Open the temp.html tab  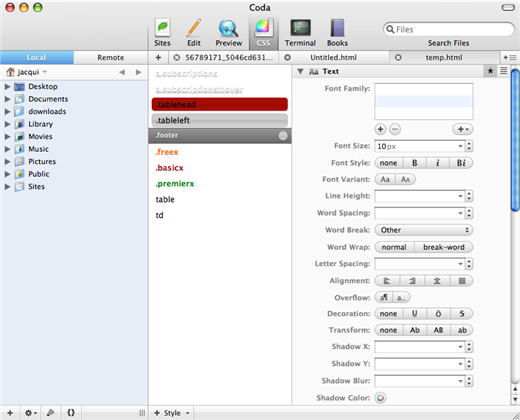click(444, 58)
